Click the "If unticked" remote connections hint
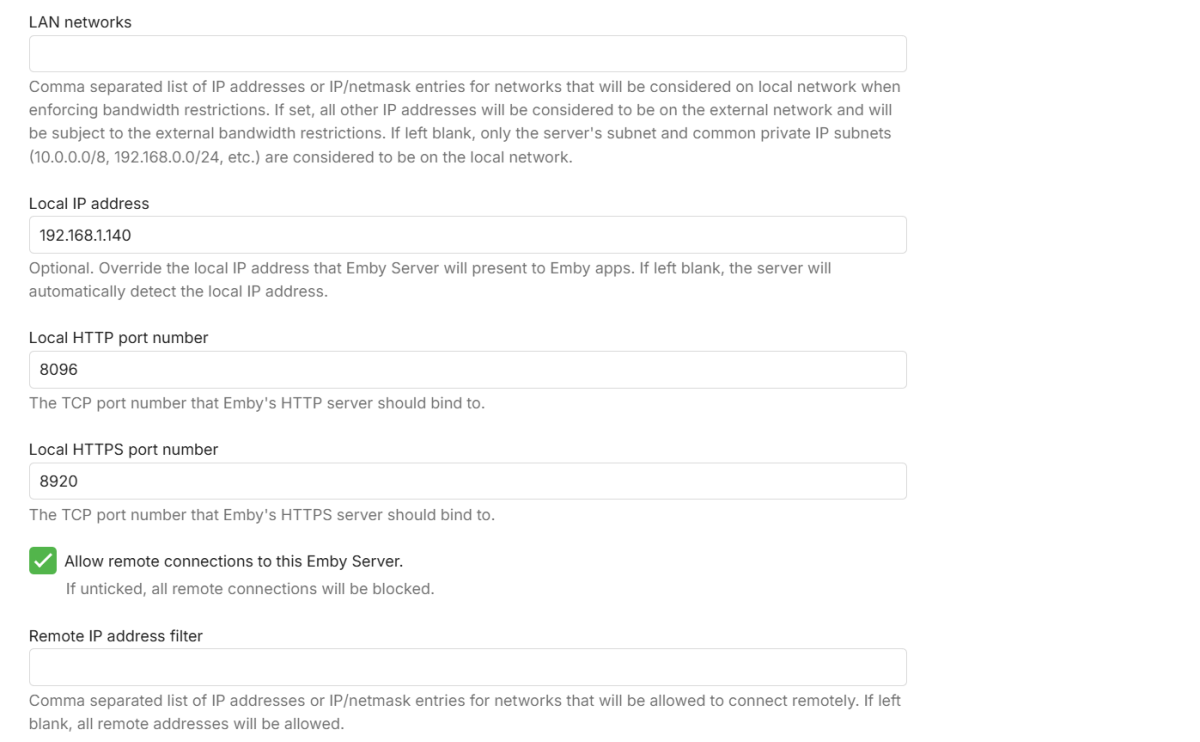 tap(250, 589)
